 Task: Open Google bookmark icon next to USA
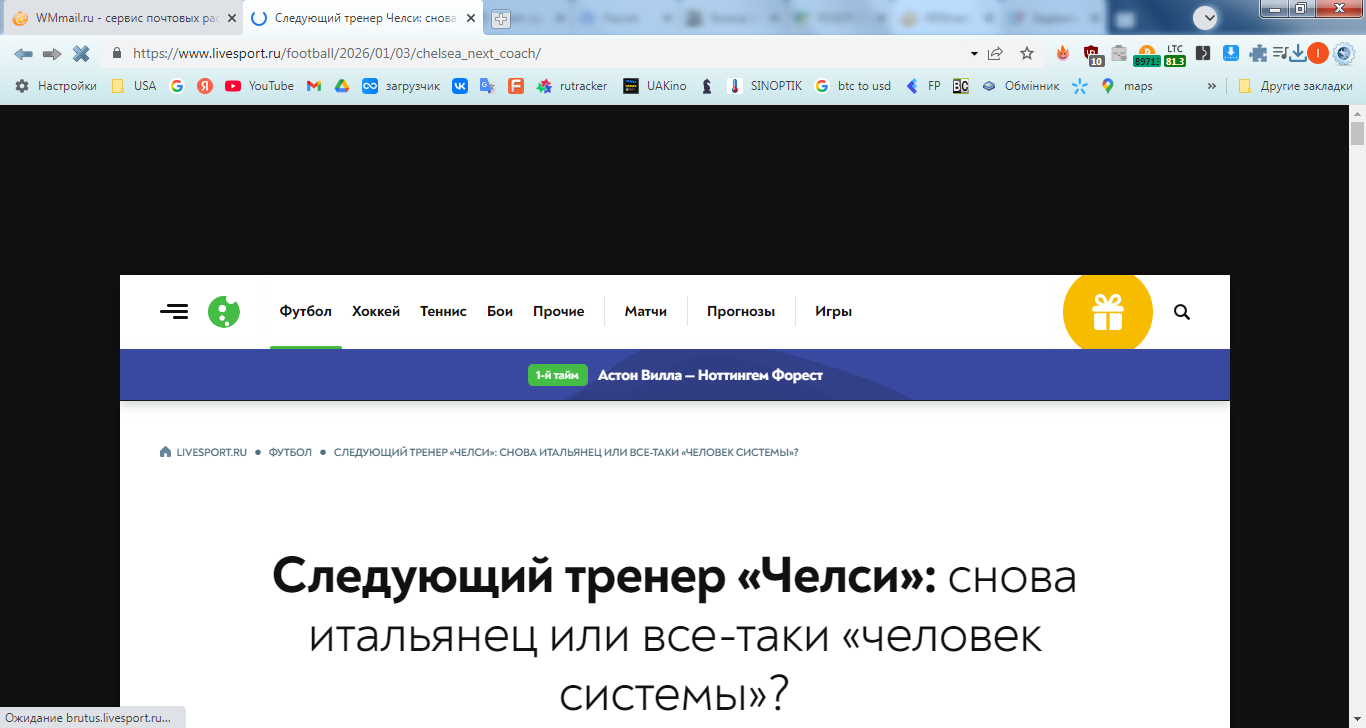pyautogui.click(x=177, y=86)
